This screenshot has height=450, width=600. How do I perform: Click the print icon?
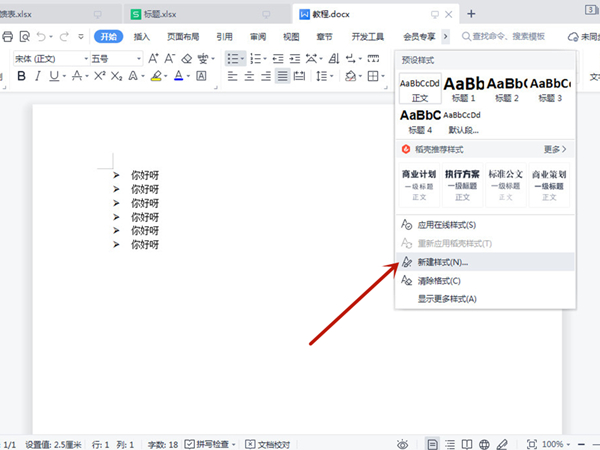click(x=8, y=36)
